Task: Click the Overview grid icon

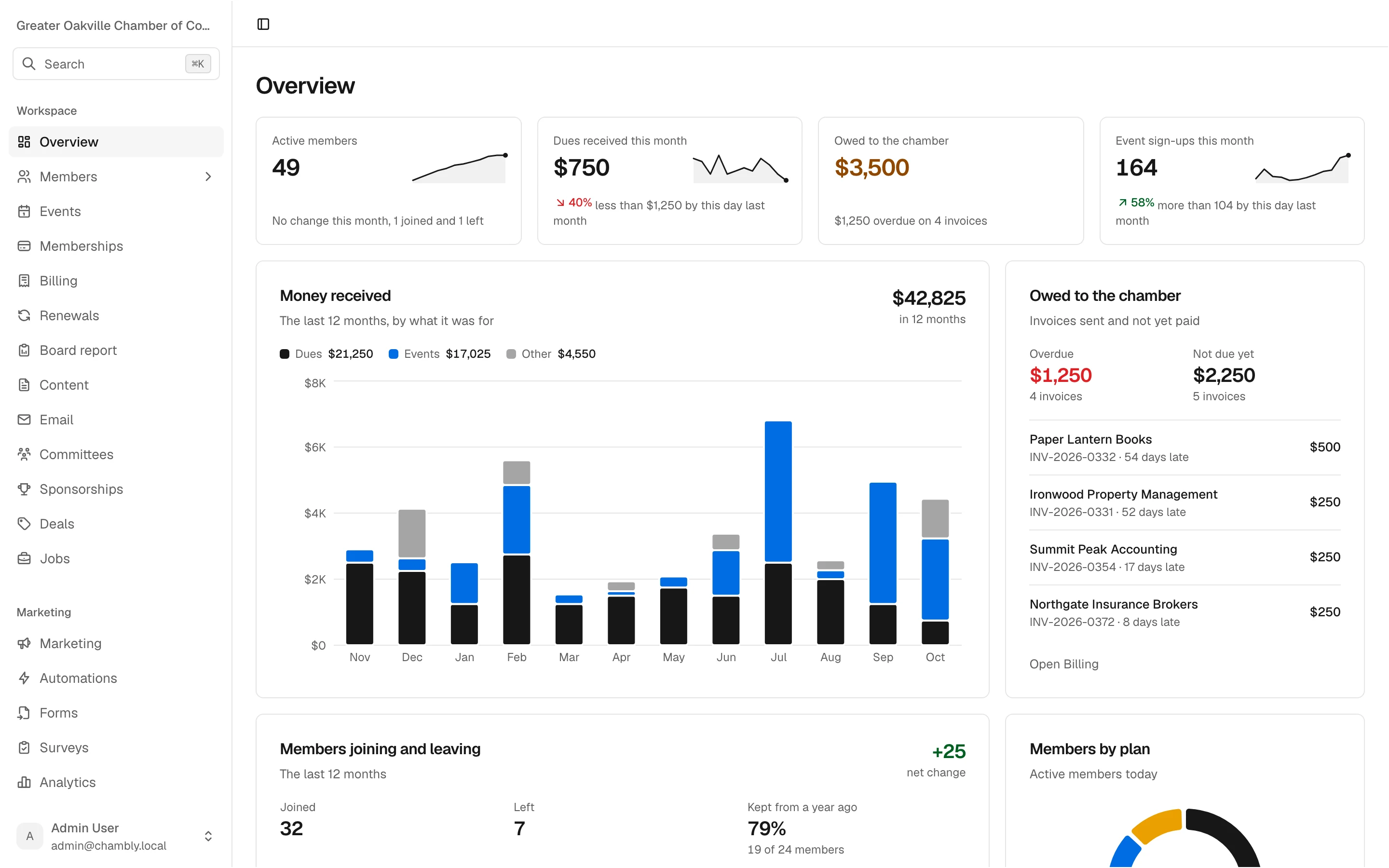Action: [24, 142]
